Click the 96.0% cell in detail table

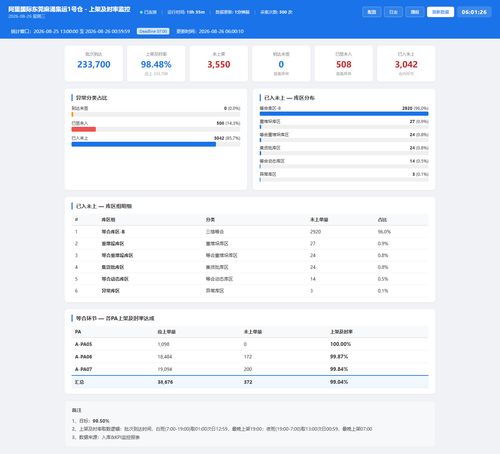pyautogui.click(x=384, y=232)
